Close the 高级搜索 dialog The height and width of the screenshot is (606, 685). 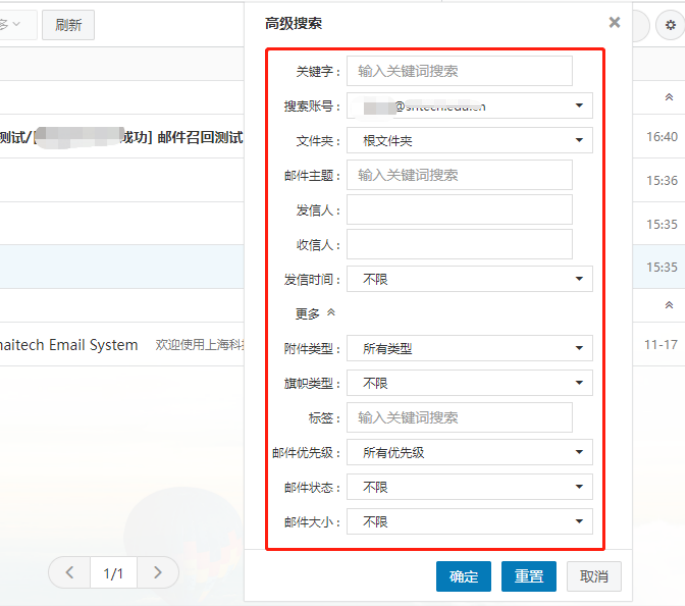614,22
